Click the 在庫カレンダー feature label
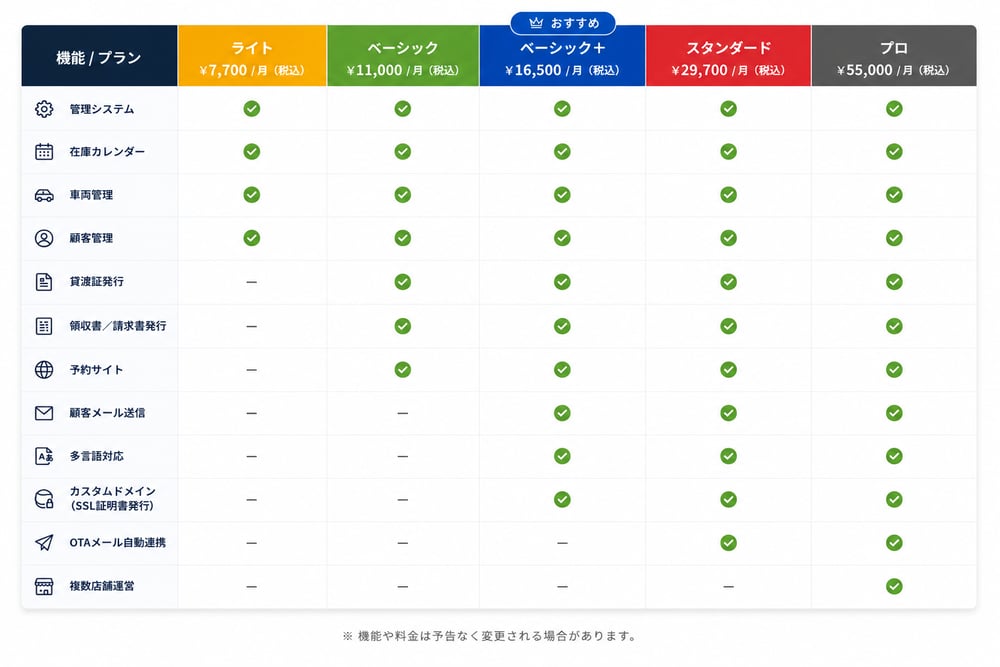The height and width of the screenshot is (667, 1000). (107, 152)
